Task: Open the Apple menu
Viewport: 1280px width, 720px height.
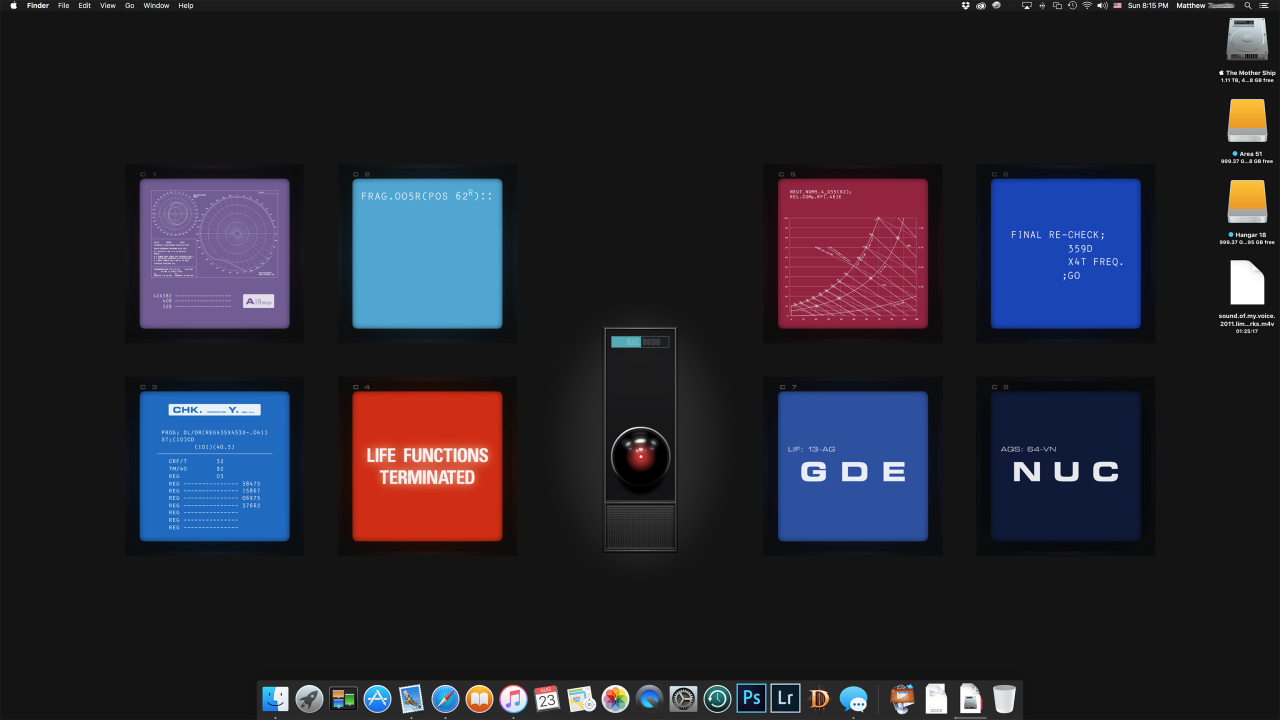Action: click(13, 5)
